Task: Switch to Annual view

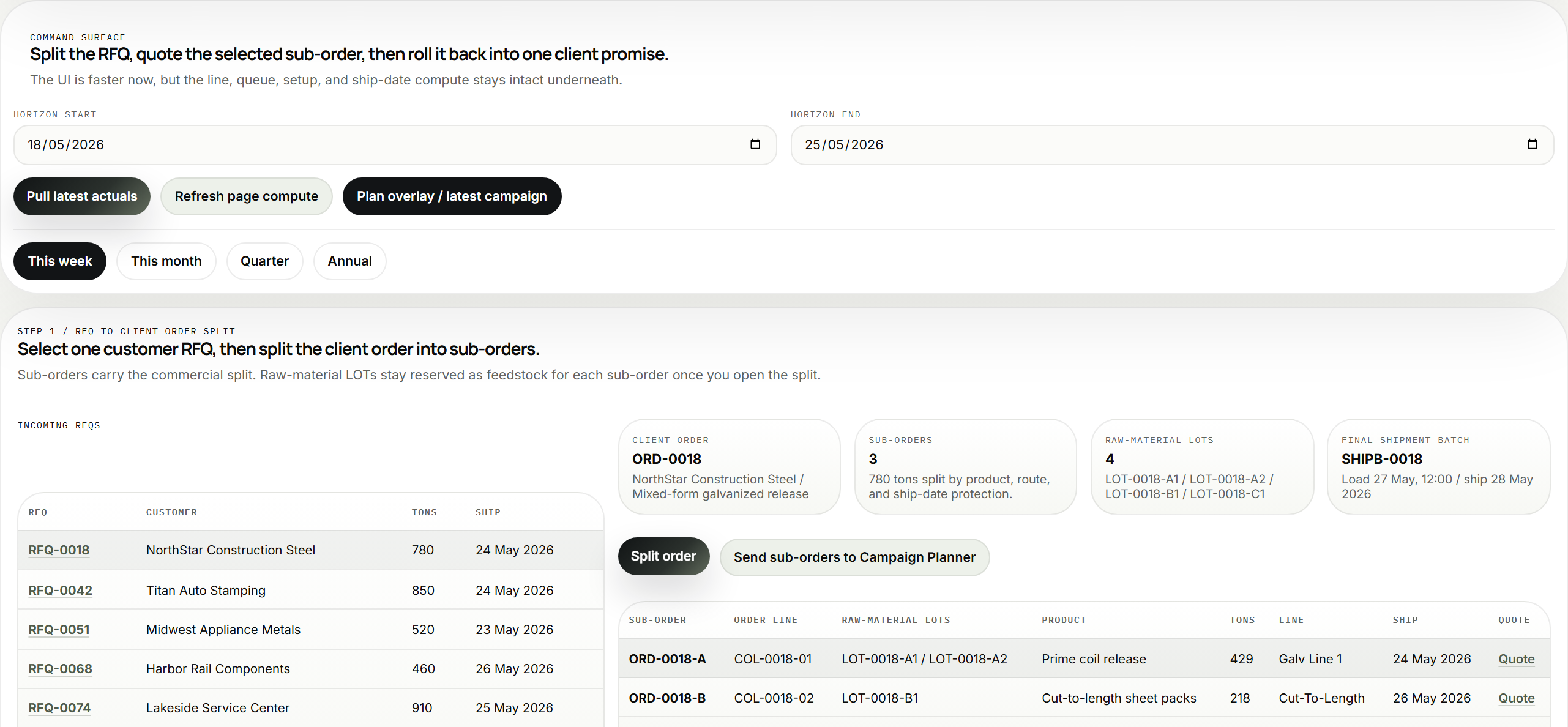Action: (x=349, y=261)
